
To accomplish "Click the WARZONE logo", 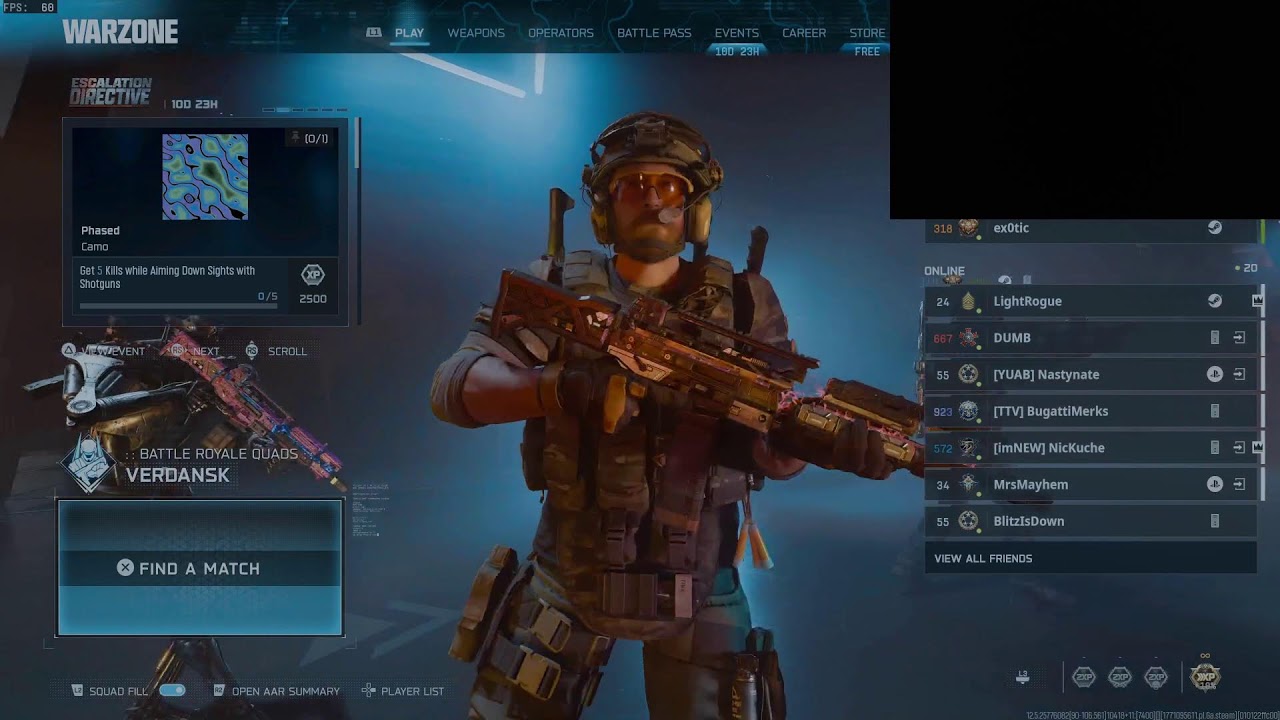I will tap(120, 32).
